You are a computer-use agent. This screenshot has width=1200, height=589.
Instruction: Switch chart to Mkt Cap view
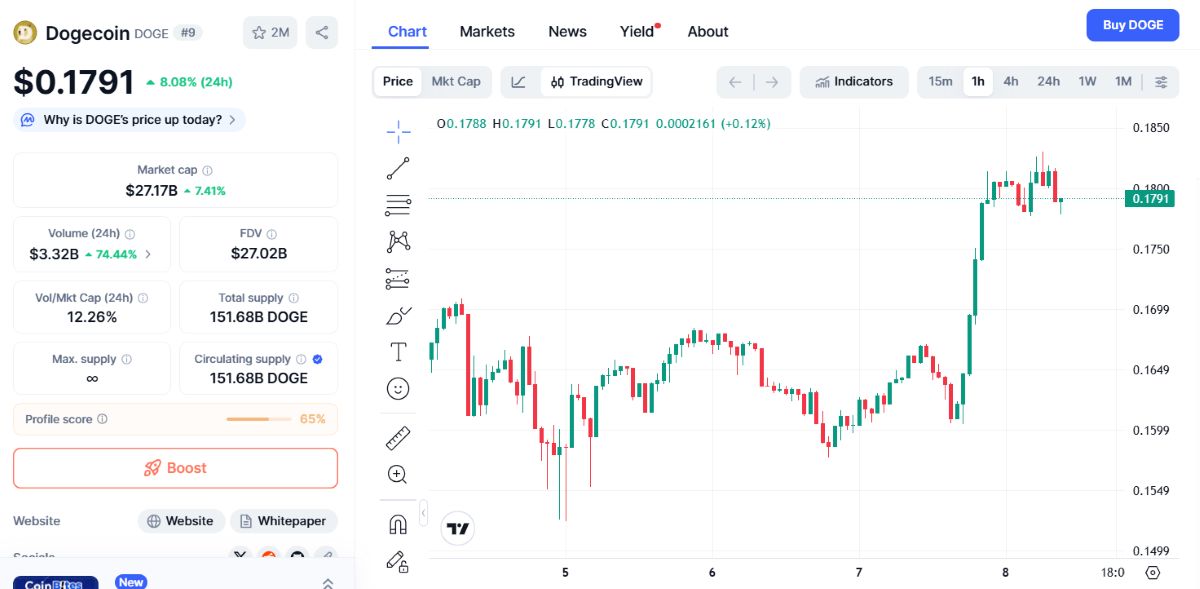pyautogui.click(x=455, y=82)
